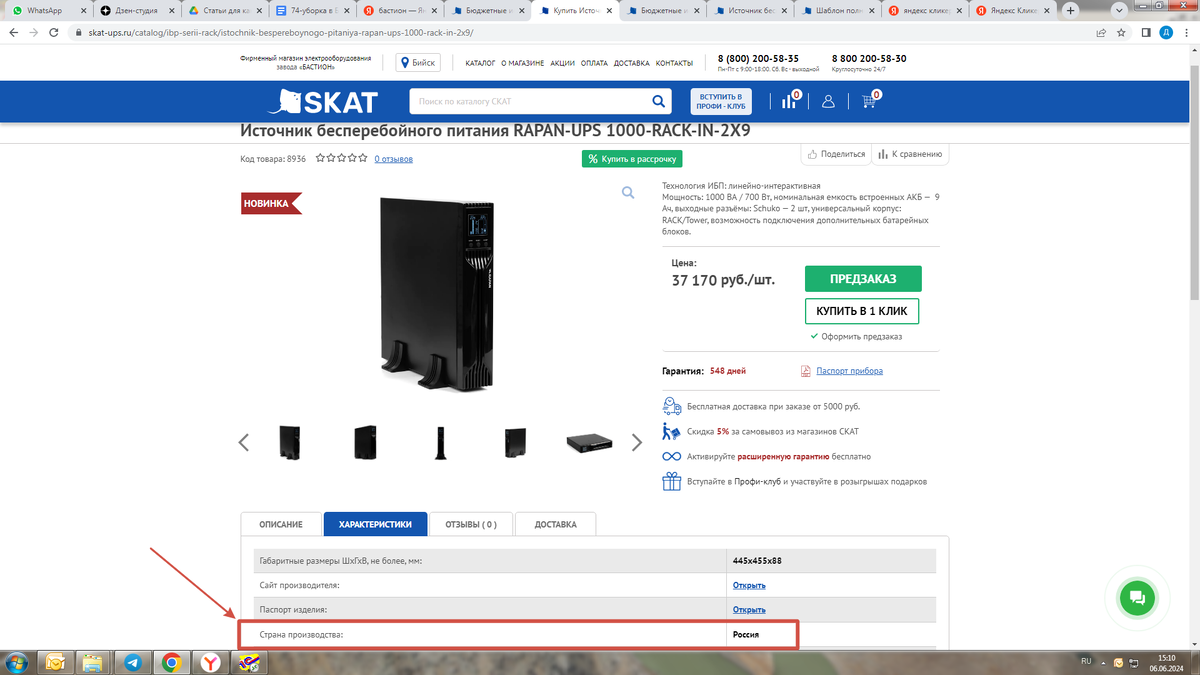Open О МАГАЗИНЕ menu item
Viewport: 1200px width, 675px height.
point(523,63)
